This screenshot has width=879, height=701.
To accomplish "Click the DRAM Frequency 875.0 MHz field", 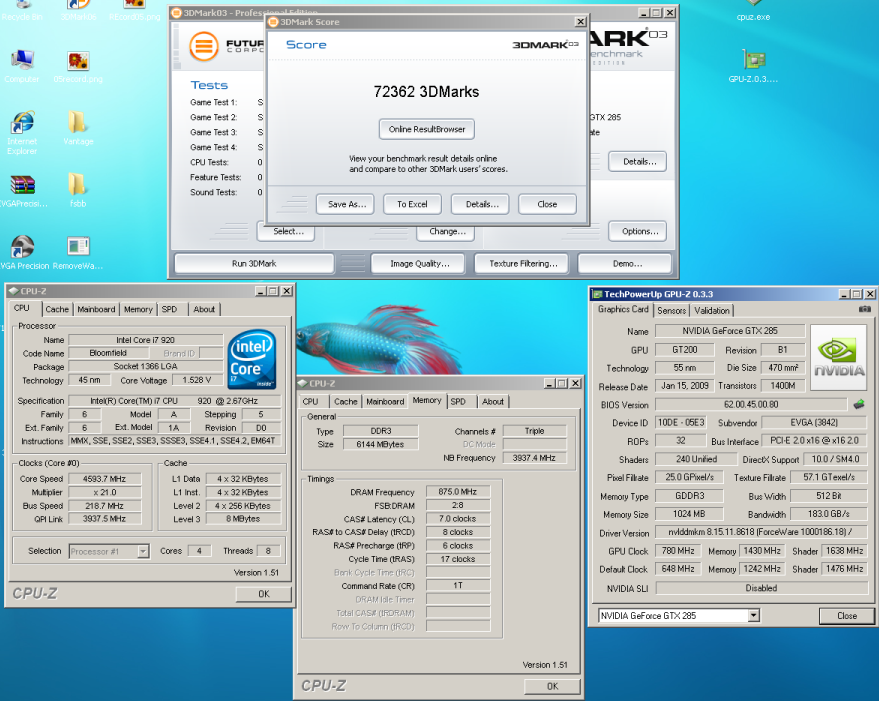I will [x=457, y=492].
